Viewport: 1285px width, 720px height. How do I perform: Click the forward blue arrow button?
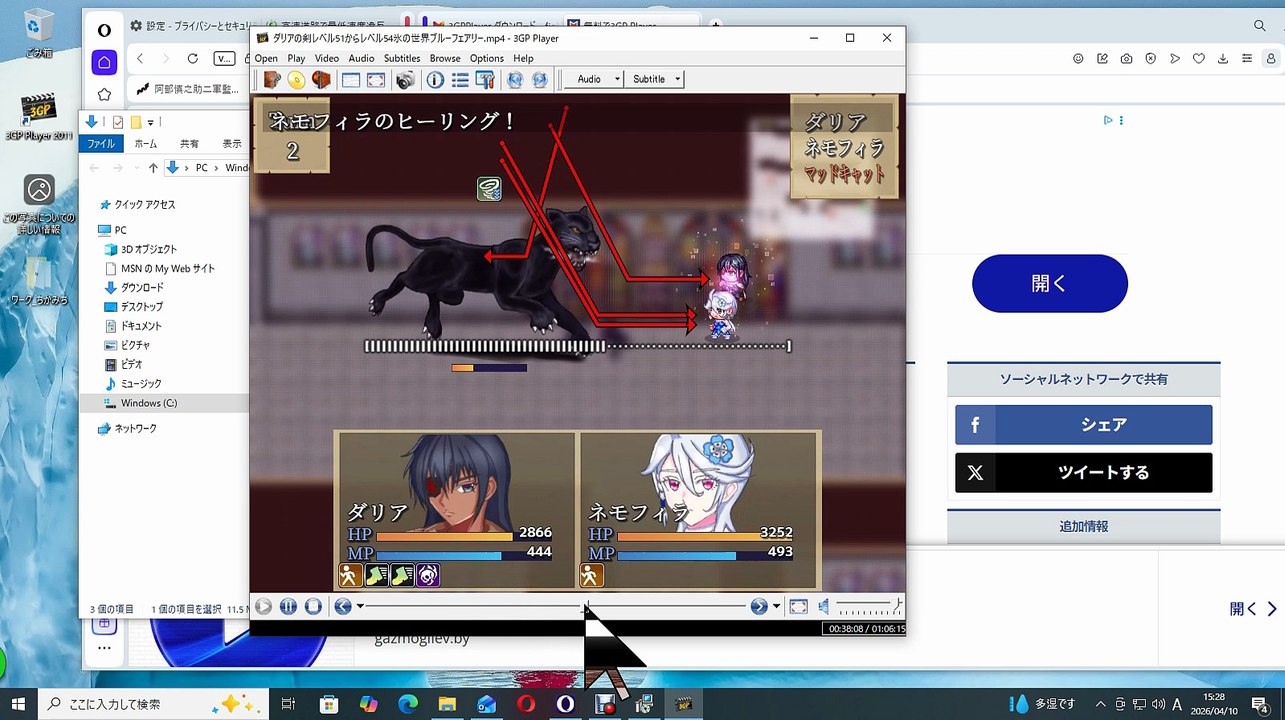pos(759,606)
